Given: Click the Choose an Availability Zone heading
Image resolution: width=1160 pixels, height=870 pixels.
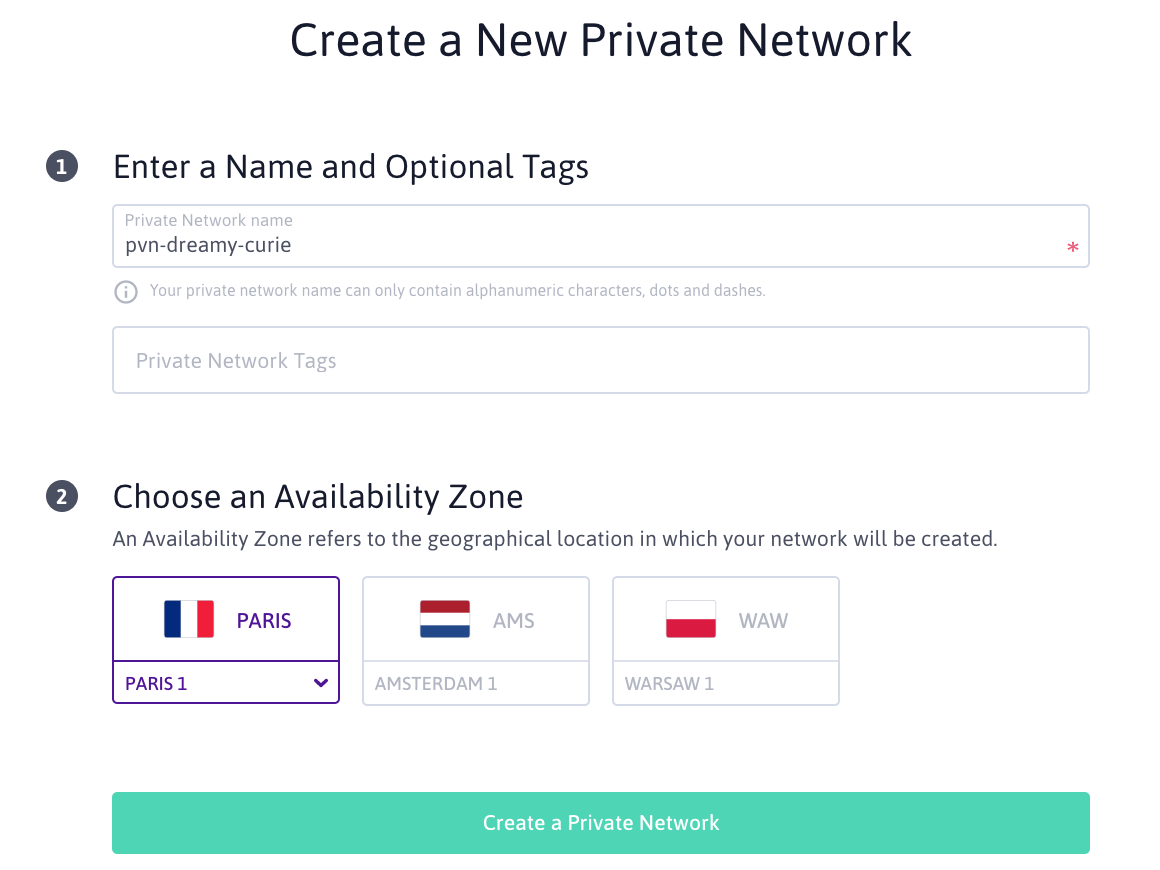Looking at the screenshot, I should click(x=318, y=497).
